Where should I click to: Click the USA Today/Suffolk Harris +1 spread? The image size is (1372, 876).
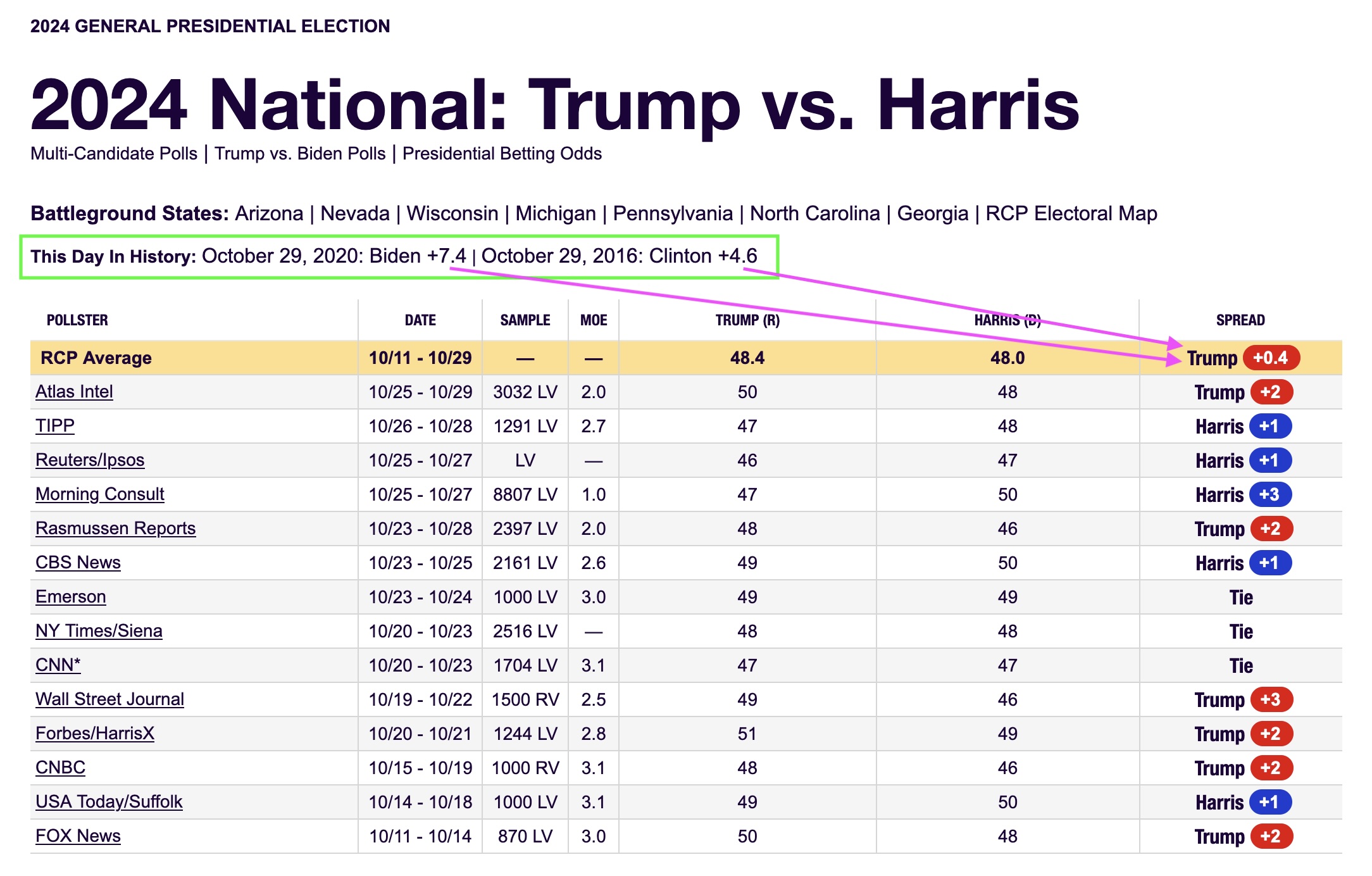(x=1244, y=803)
